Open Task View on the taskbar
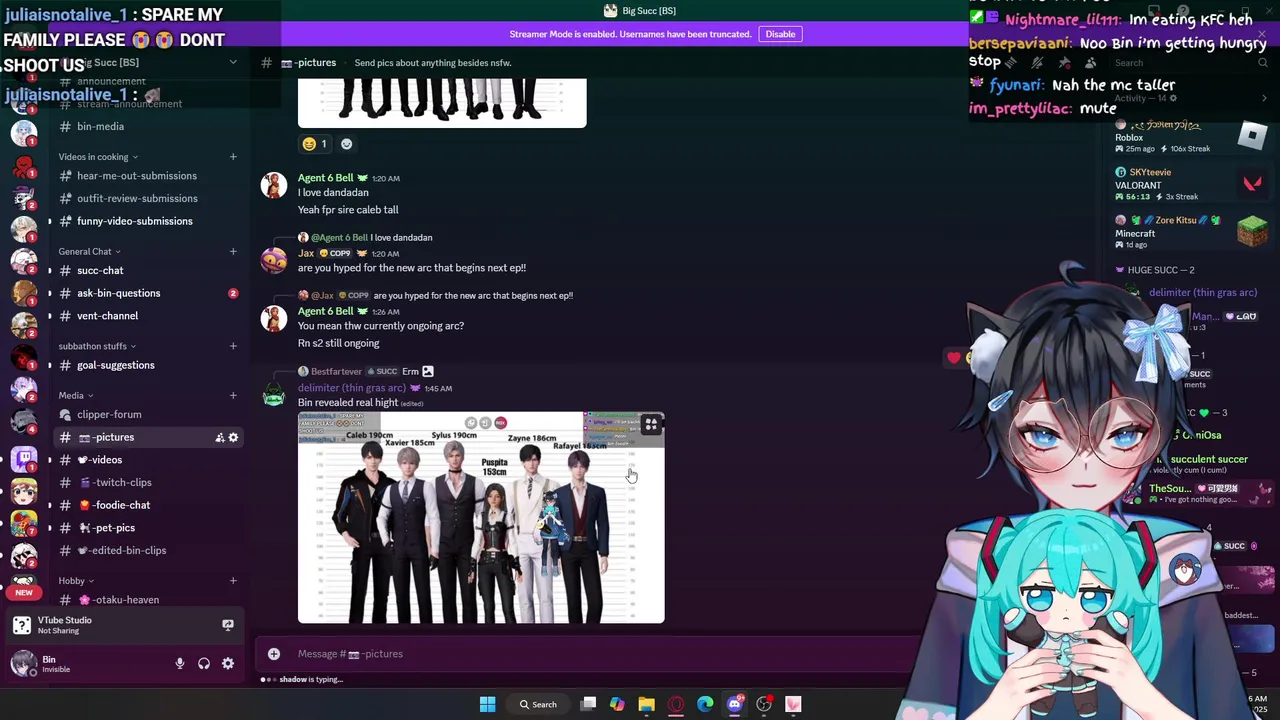Image resolution: width=1280 pixels, height=720 pixels. [588, 704]
